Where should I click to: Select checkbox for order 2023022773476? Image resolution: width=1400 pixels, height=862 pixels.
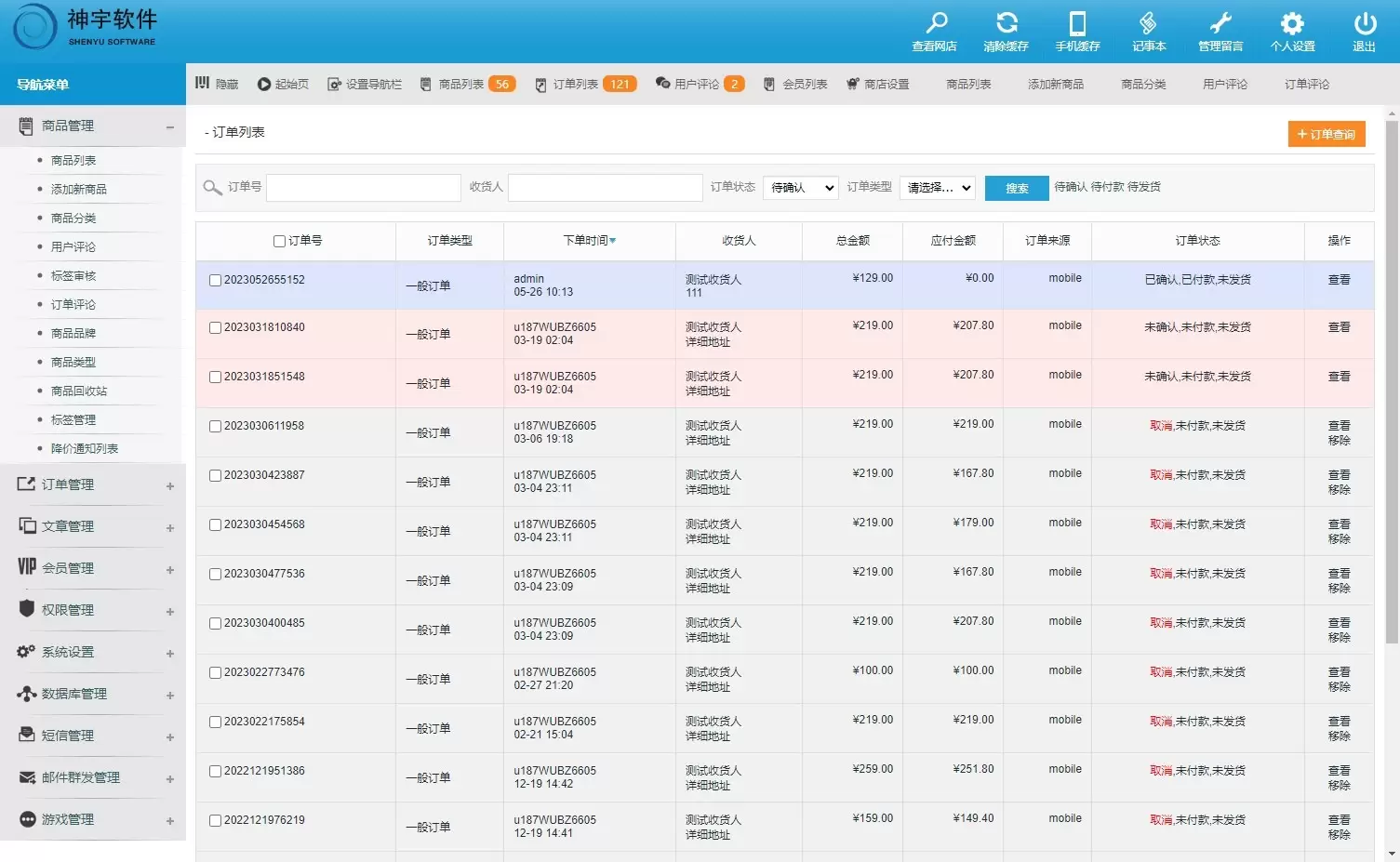215,673
